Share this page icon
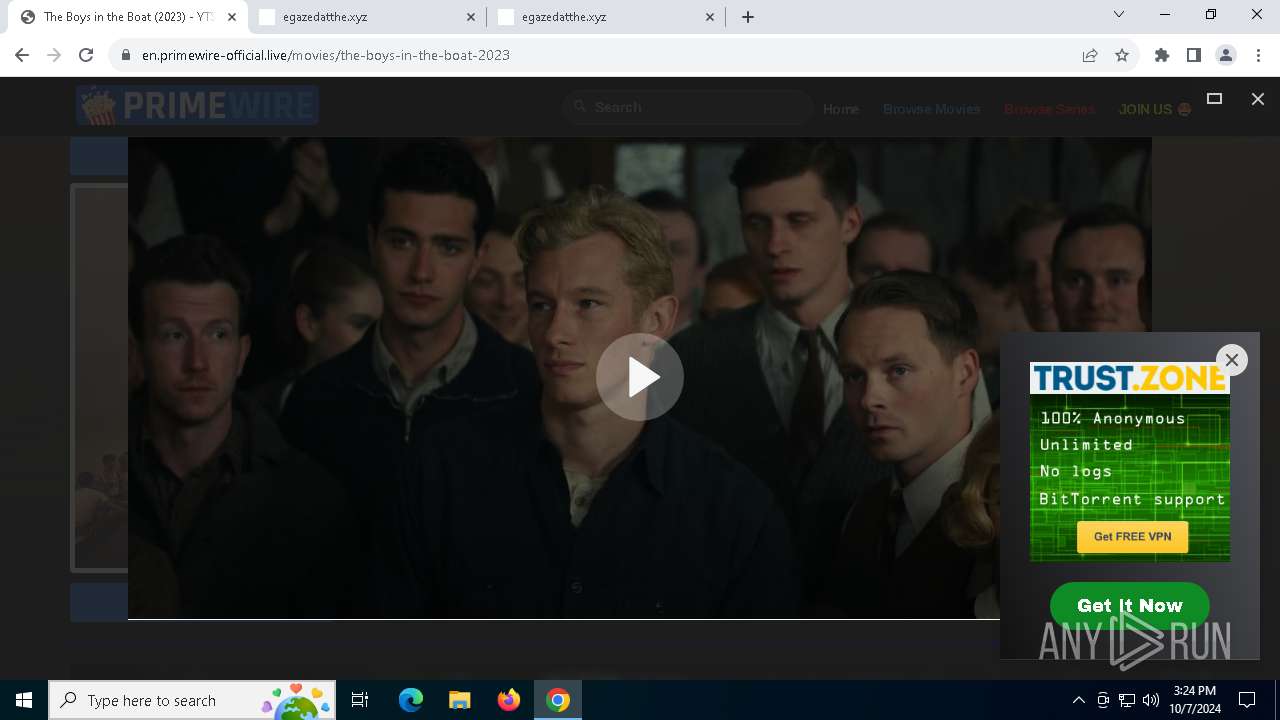Image resolution: width=1280 pixels, height=720 pixels. point(1090,55)
